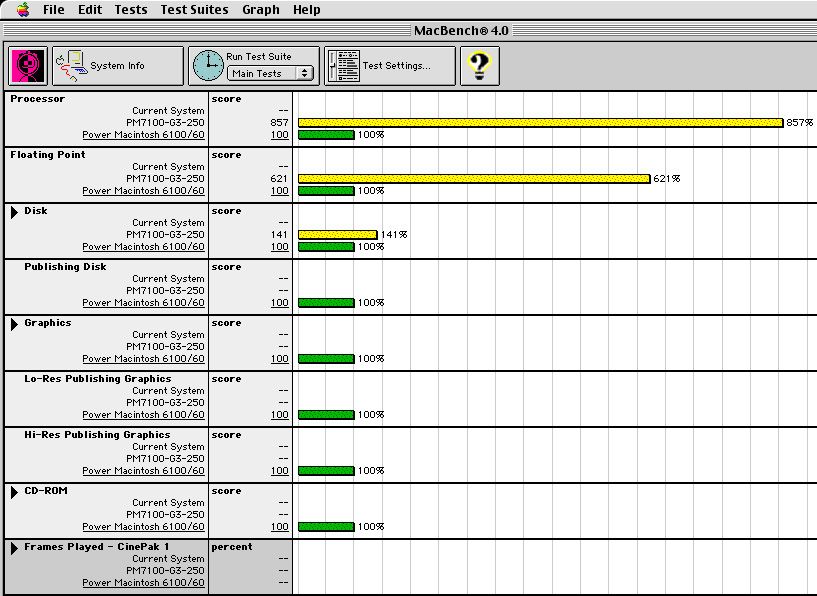Select Main Tests suite dropdown
The height and width of the screenshot is (596, 817).
[270, 73]
